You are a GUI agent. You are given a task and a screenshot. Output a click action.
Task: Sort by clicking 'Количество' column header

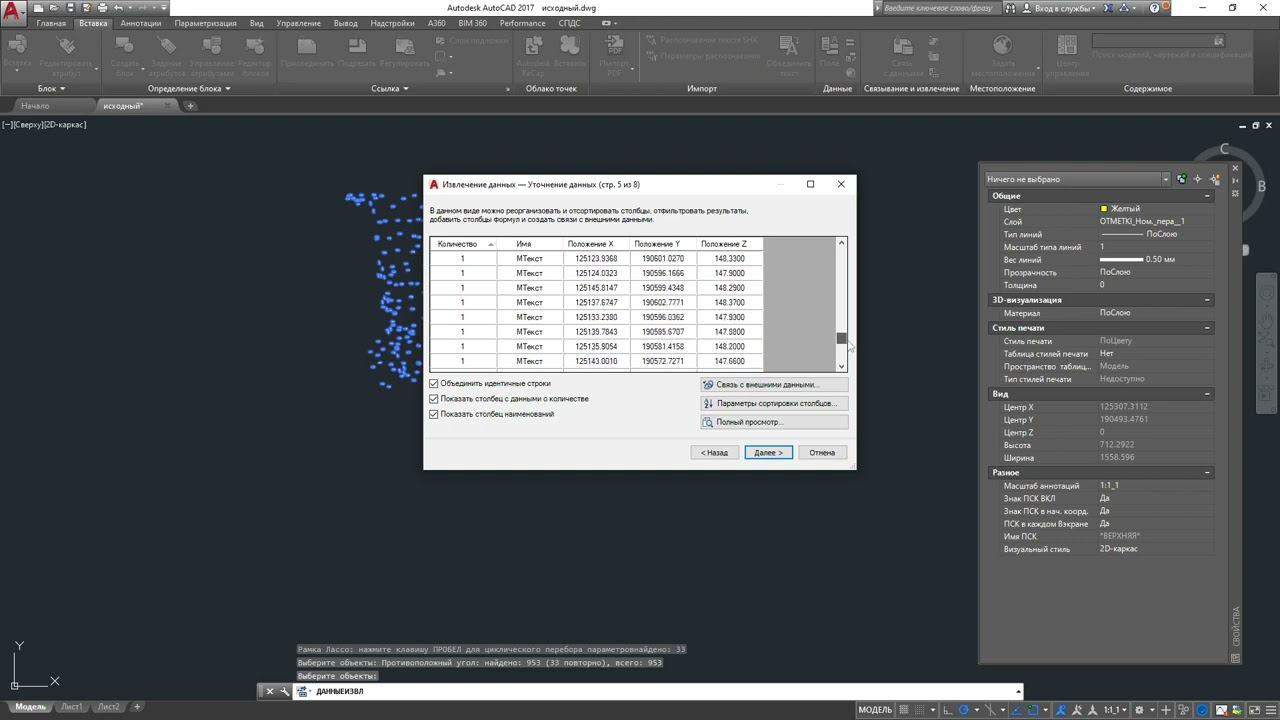point(462,244)
